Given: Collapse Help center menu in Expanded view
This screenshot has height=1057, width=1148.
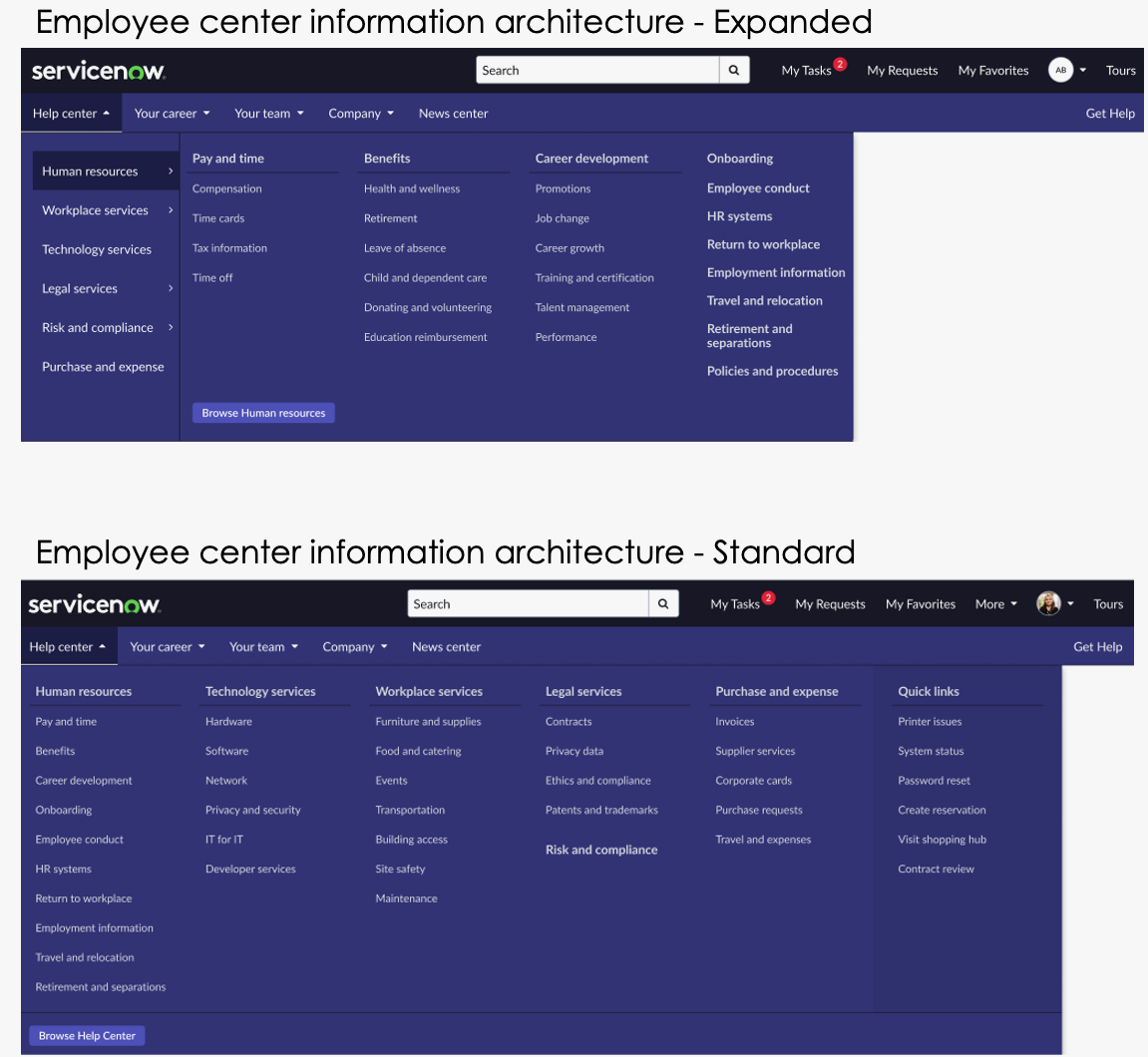Looking at the screenshot, I should tap(71, 114).
